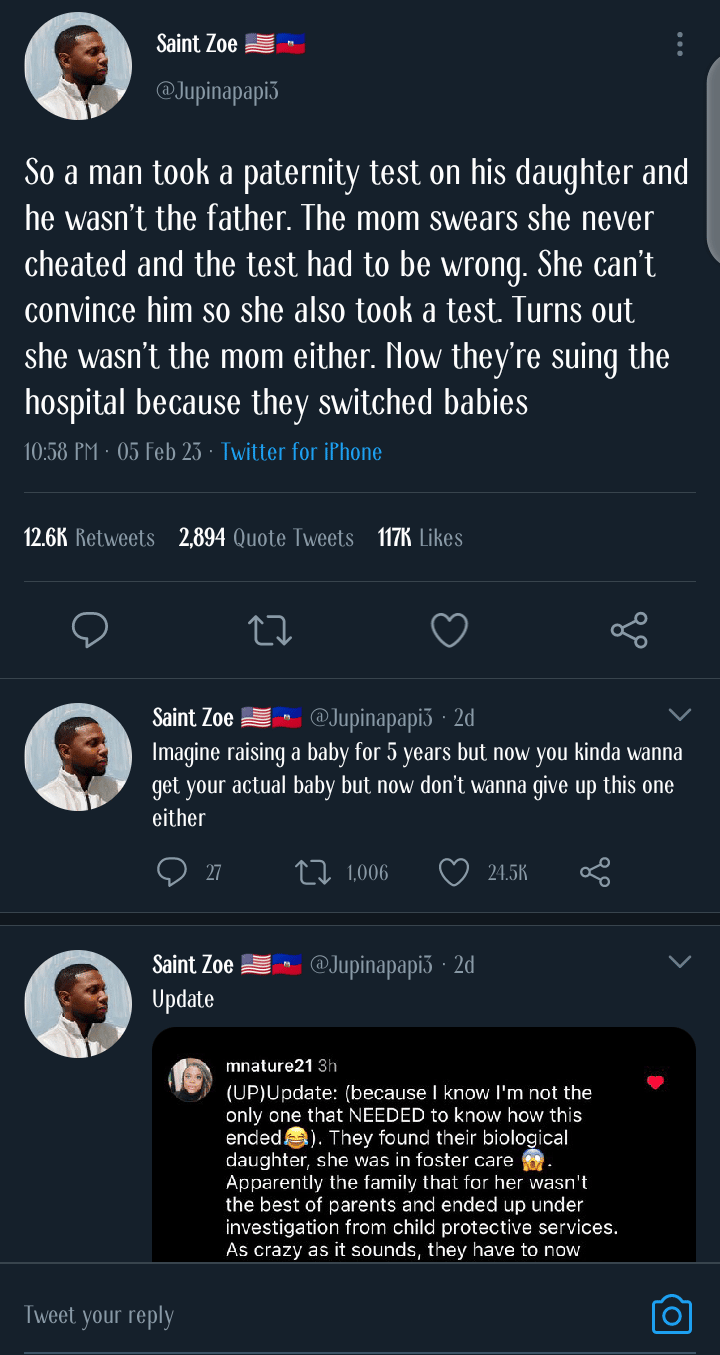Type in the "Tweet your reply" field
720x1355 pixels.
click(x=300, y=1315)
